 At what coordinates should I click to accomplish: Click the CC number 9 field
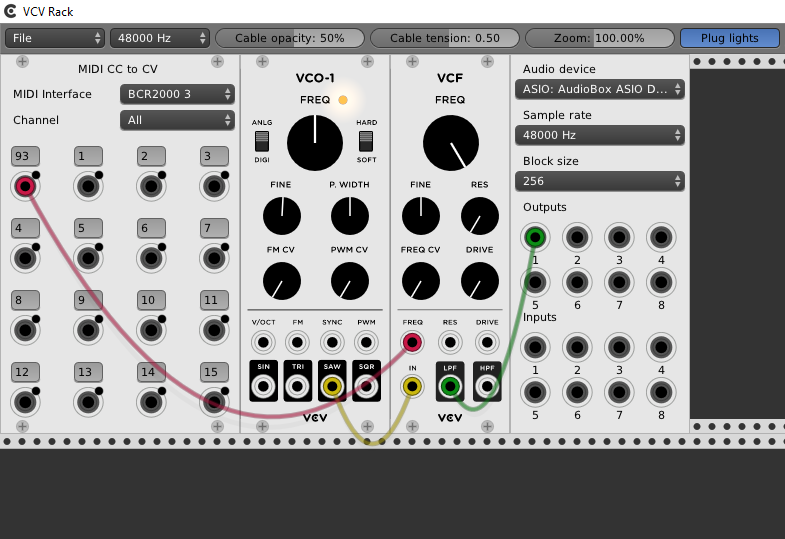click(88, 300)
